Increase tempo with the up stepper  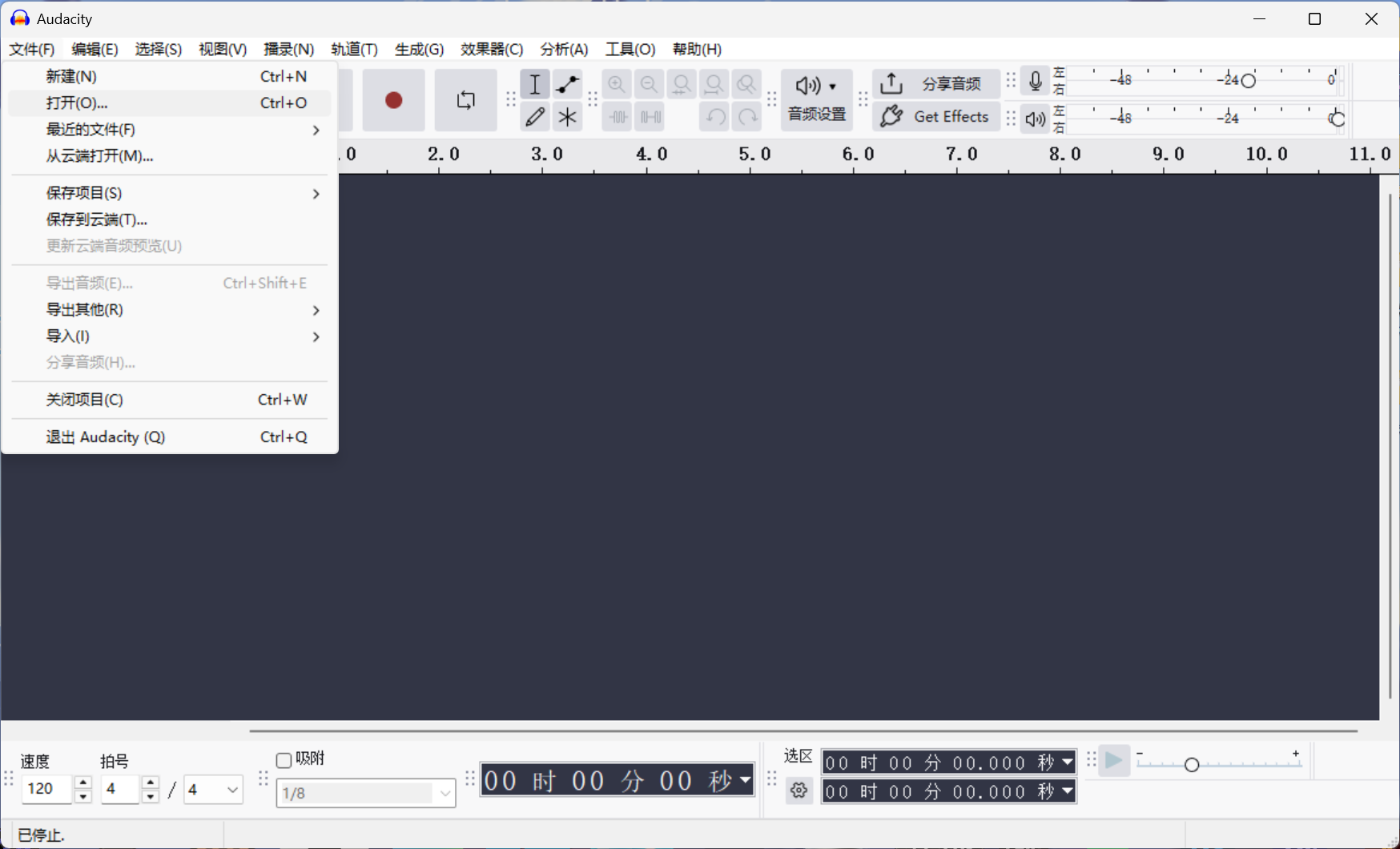(83, 783)
